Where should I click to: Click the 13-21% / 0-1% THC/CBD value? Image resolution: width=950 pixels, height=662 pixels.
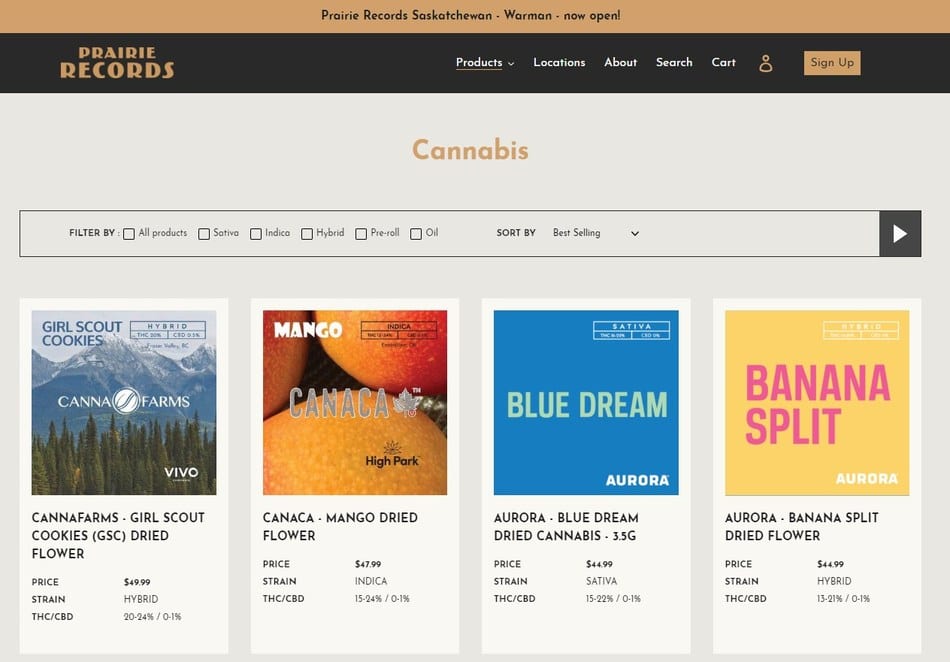click(x=843, y=598)
